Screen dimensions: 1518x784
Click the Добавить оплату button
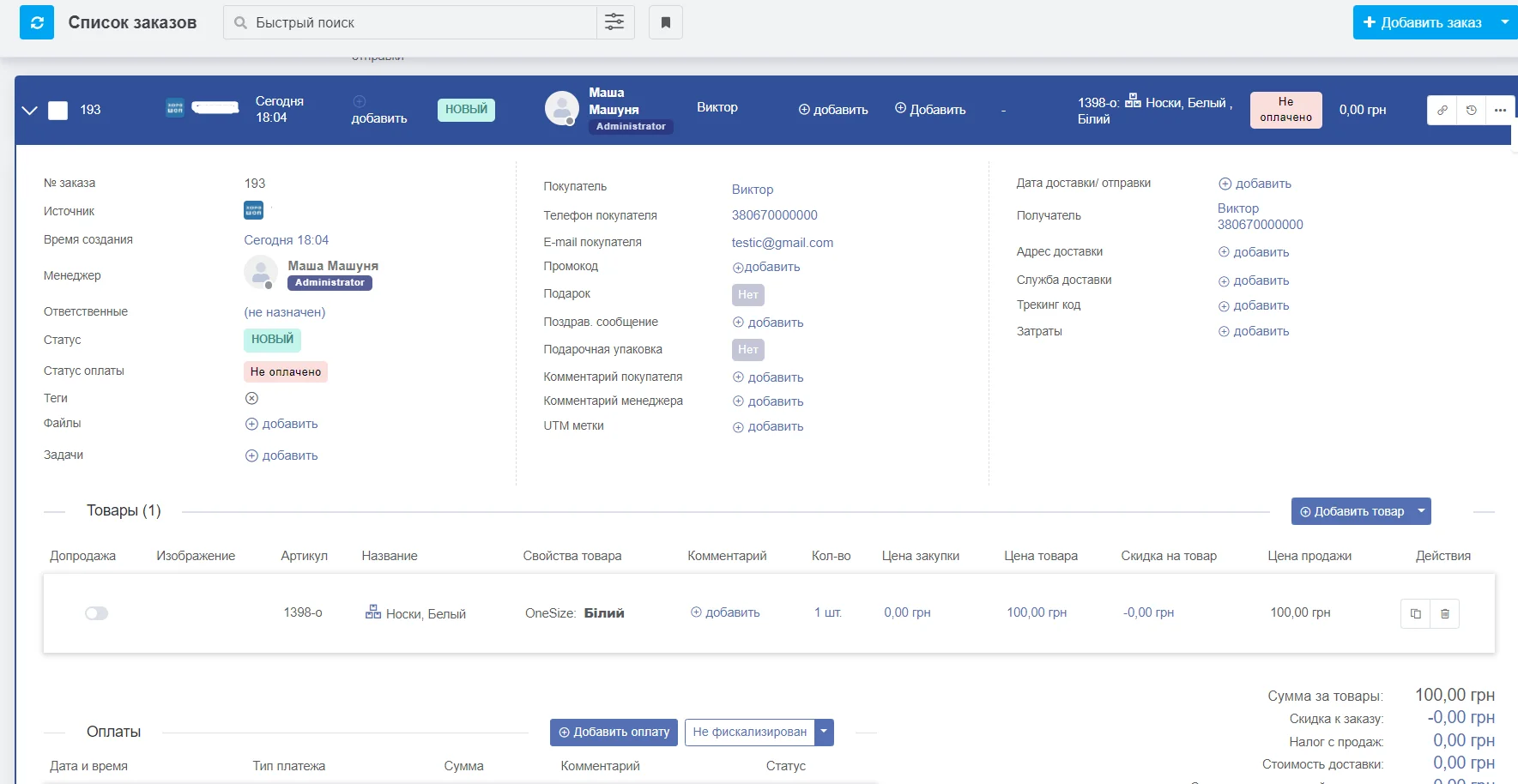point(614,732)
